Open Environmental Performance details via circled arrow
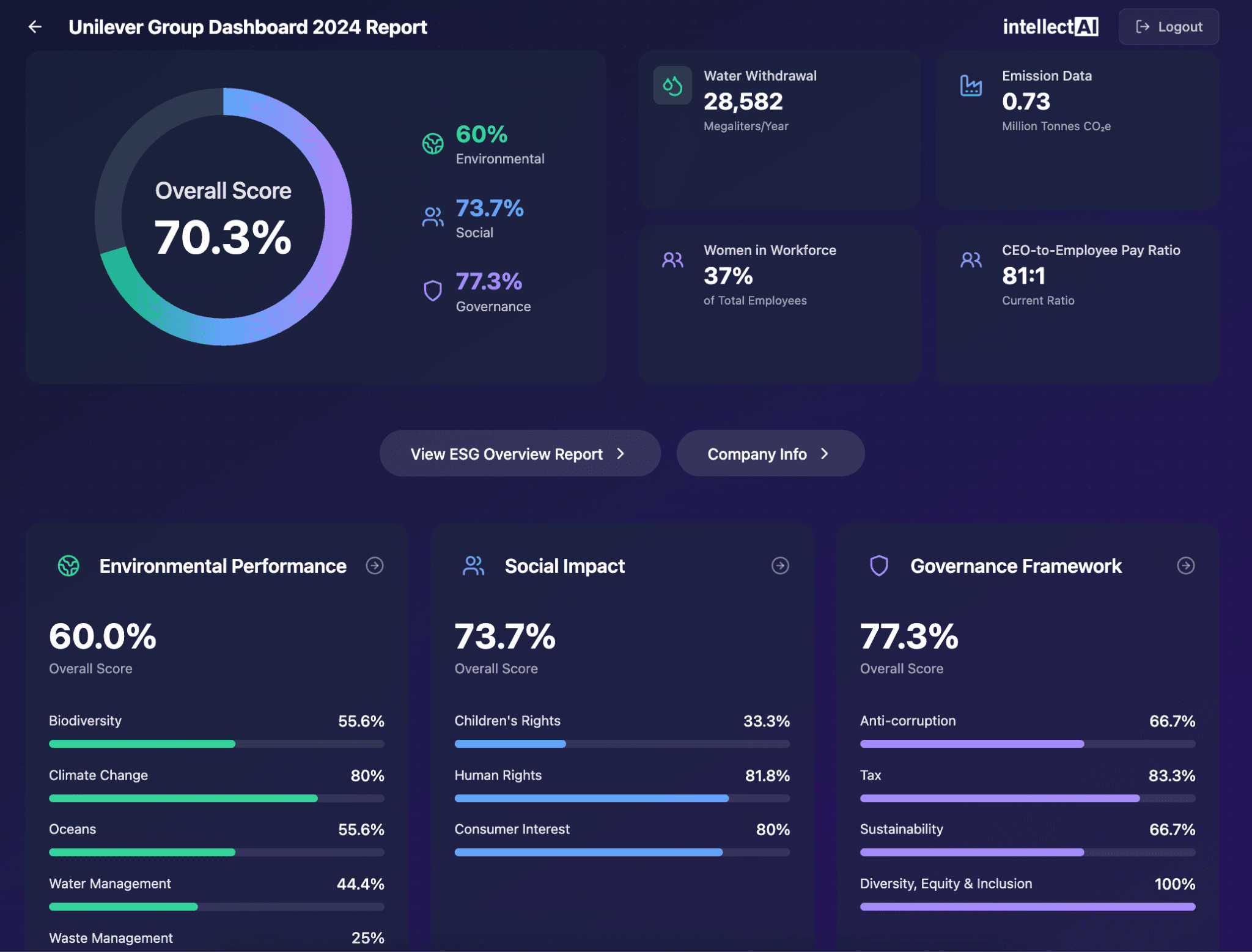The width and height of the screenshot is (1252, 952). (x=375, y=566)
